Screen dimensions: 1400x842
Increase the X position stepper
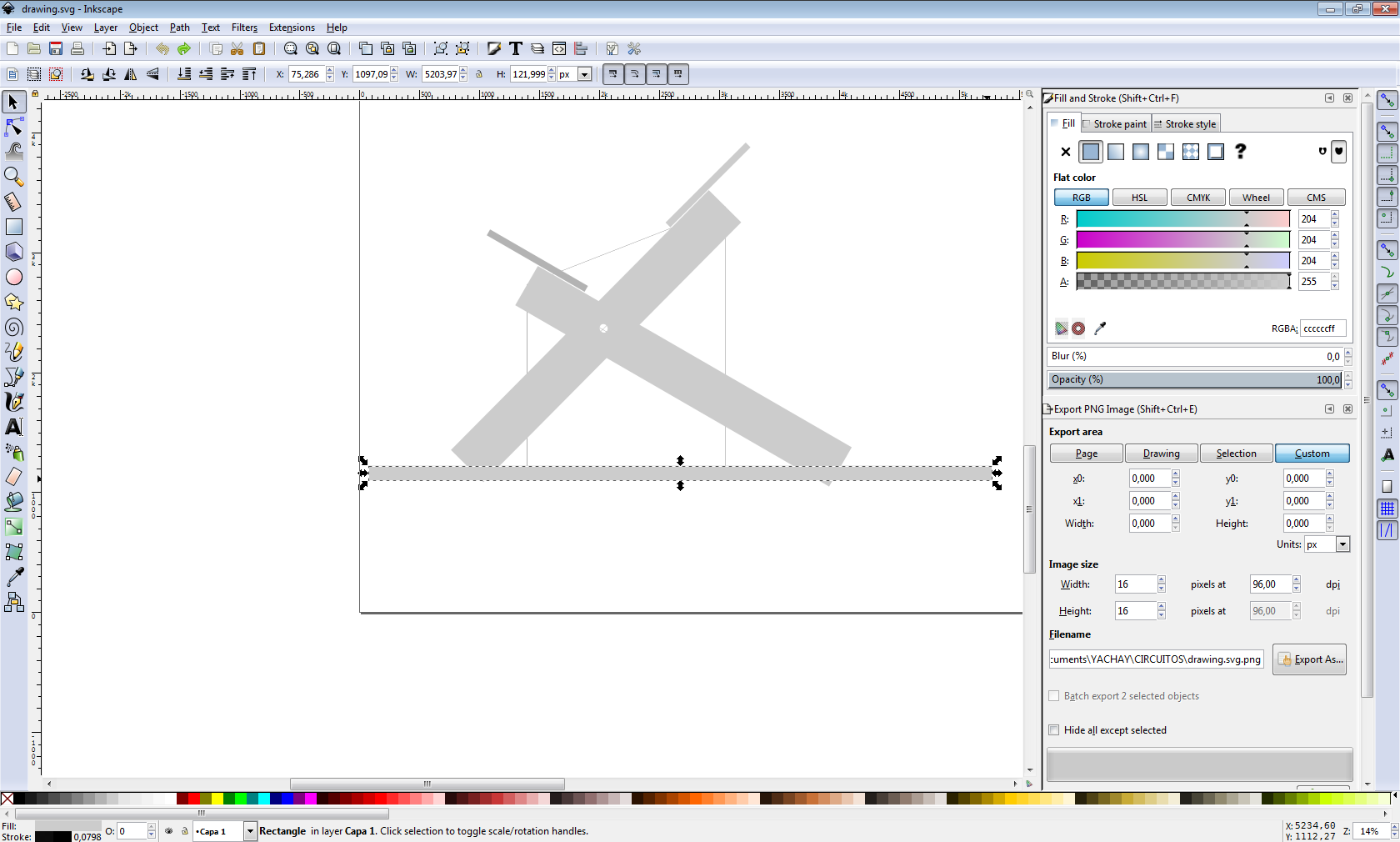(x=330, y=71)
